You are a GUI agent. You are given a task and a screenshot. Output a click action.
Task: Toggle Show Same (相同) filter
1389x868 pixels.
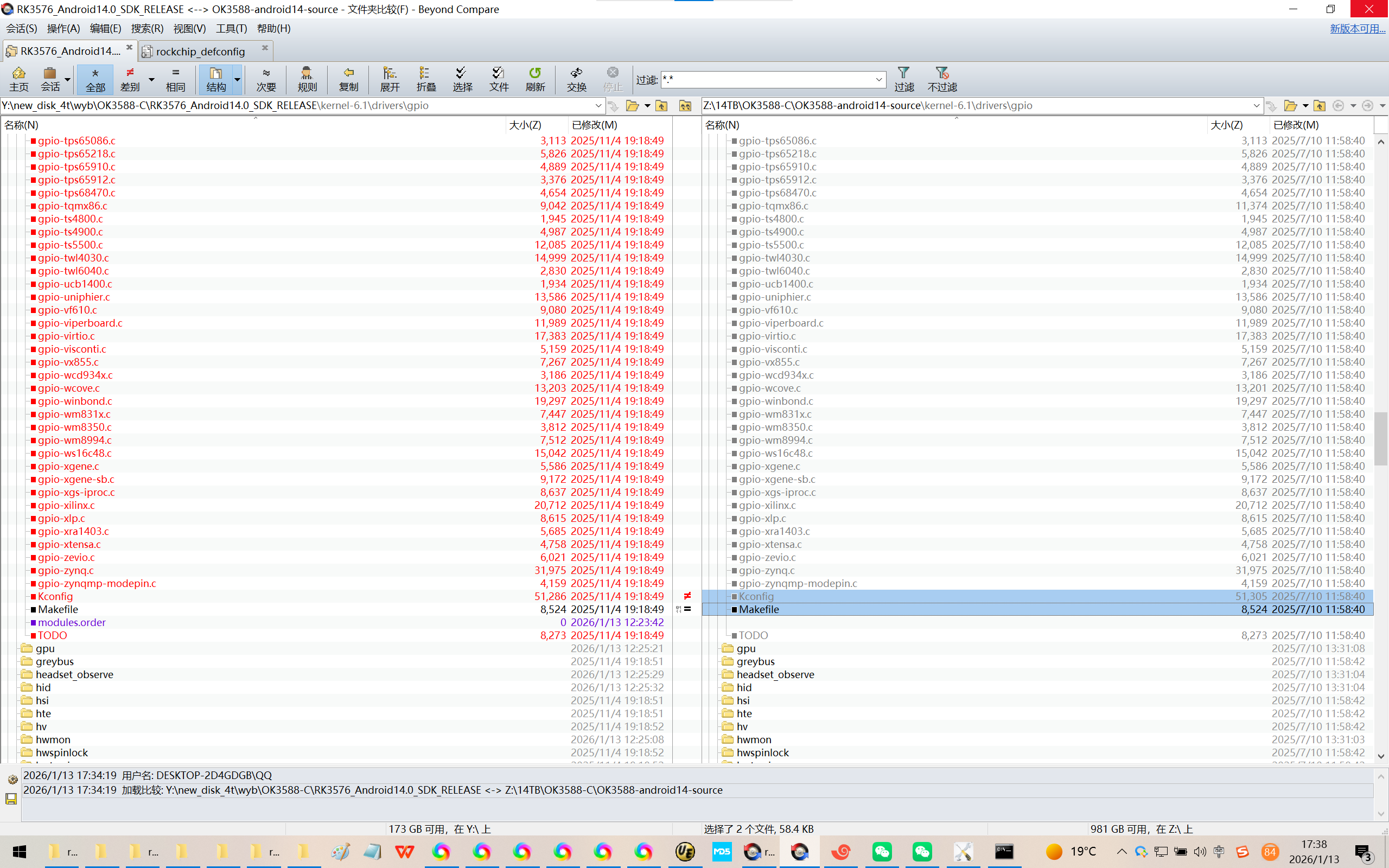pyautogui.click(x=175, y=79)
